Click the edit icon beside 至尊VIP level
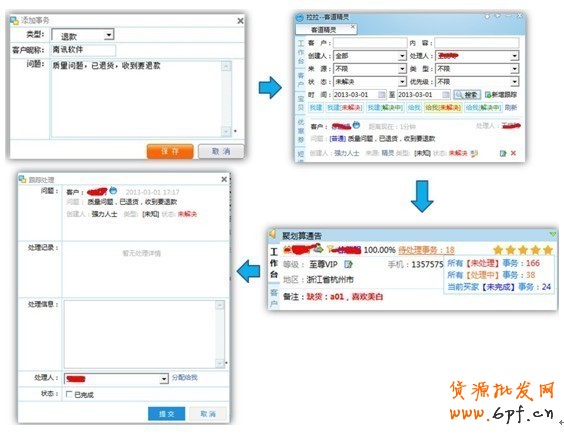Viewport: 564px width, 435px height. click(348, 264)
